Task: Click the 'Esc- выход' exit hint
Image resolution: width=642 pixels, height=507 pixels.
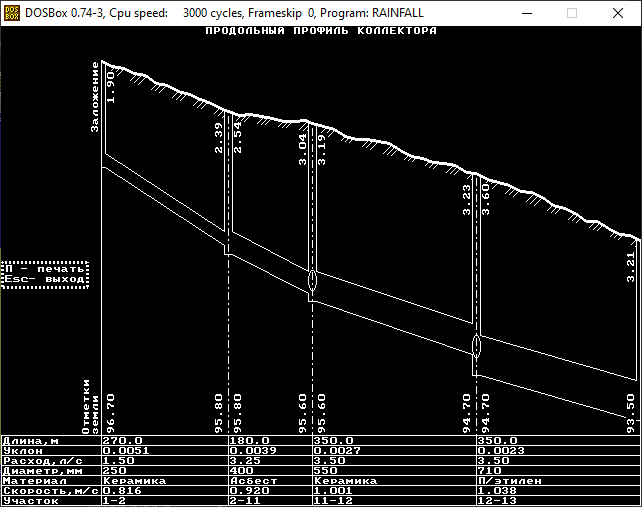Action: (x=45, y=279)
